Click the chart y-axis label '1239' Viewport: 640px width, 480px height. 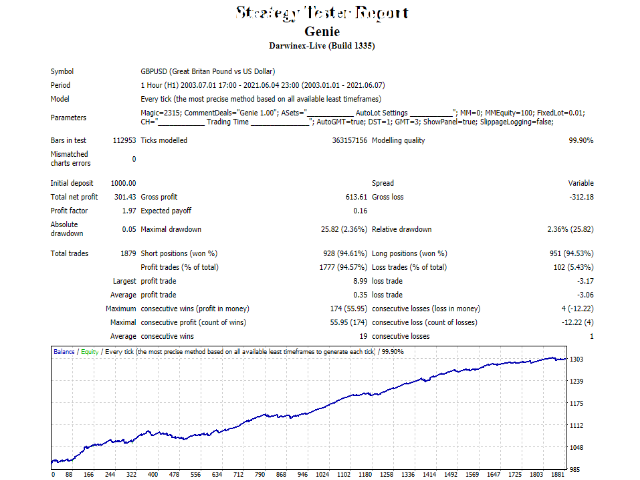point(576,382)
